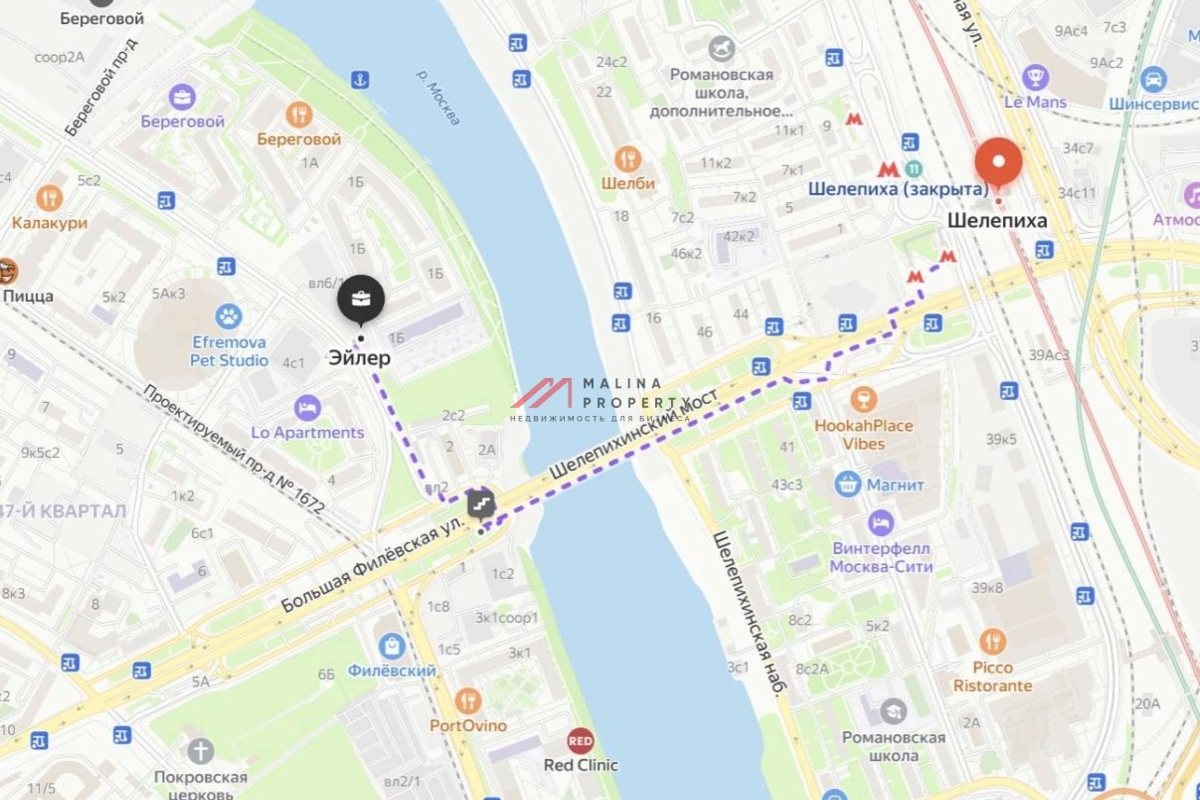This screenshot has height=800, width=1200.
Task: Click the Магнит shopping basket icon
Action: (x=849, y=484)
